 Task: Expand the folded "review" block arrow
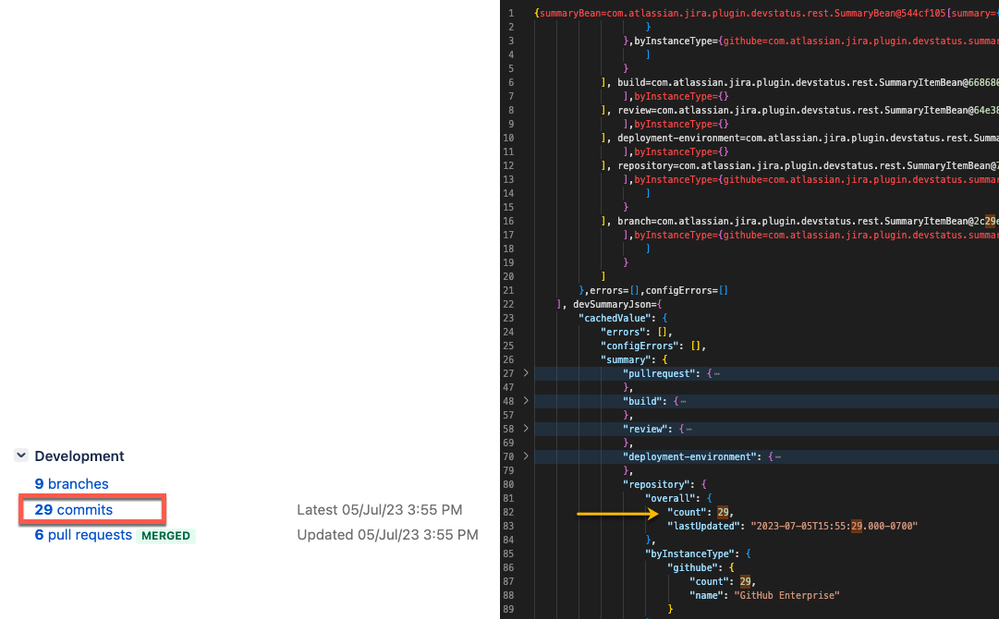526,429
